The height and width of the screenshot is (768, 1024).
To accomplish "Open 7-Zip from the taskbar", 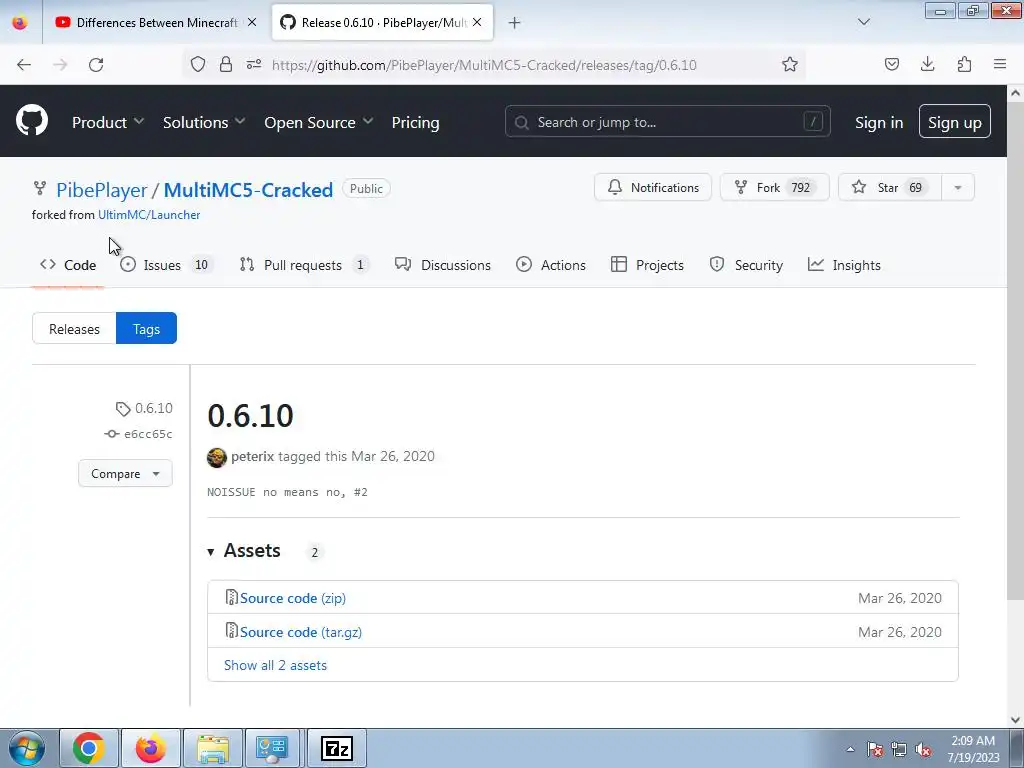I will coord(337,748).
